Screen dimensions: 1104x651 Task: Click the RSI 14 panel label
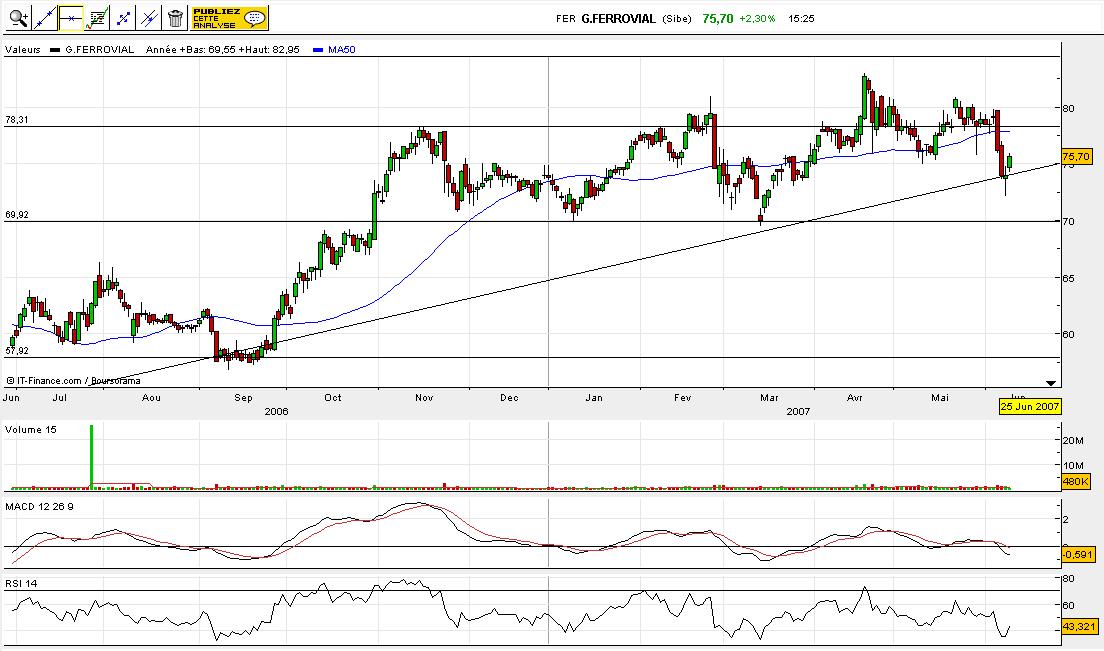pyautogui.click(x=21, y=583)
